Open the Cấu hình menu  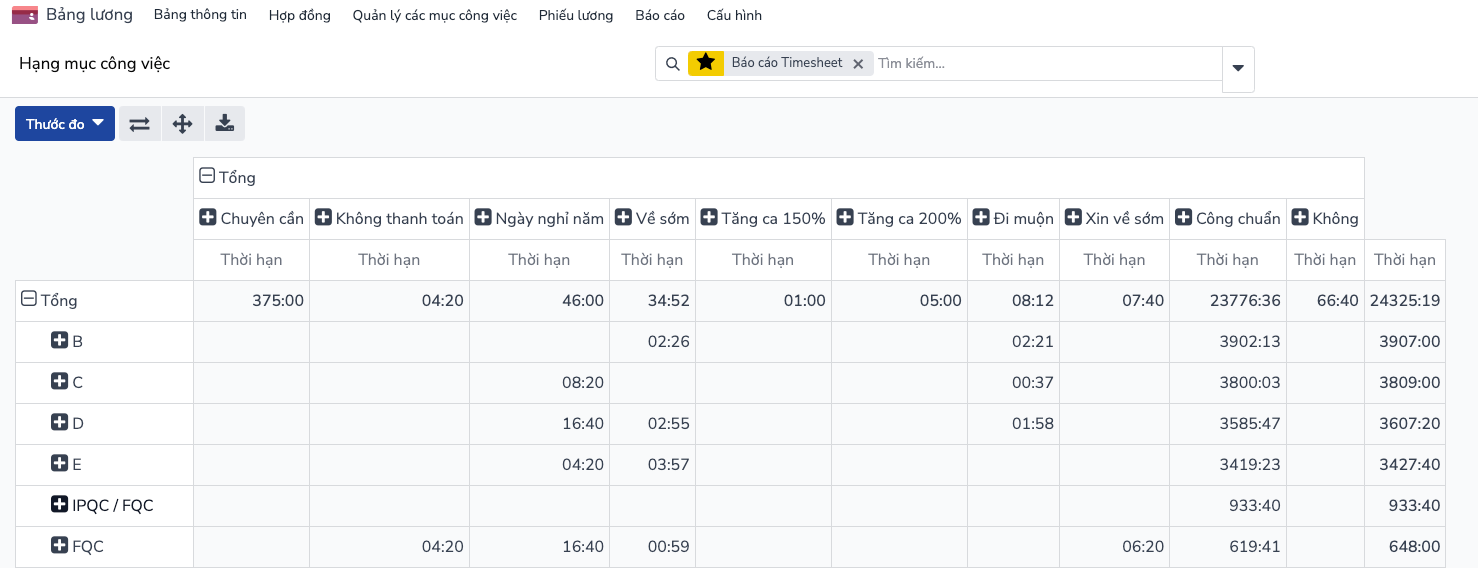coord(734,15)
